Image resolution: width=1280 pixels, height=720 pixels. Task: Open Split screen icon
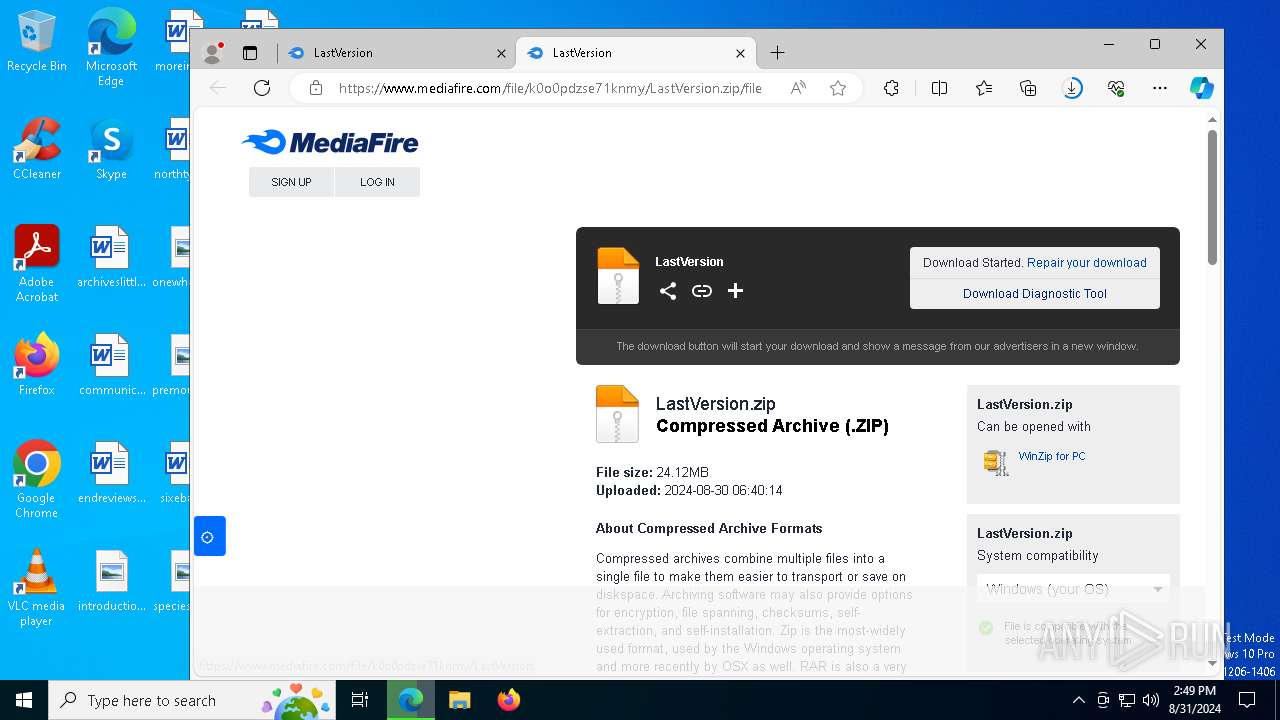(x=939, y=88)
